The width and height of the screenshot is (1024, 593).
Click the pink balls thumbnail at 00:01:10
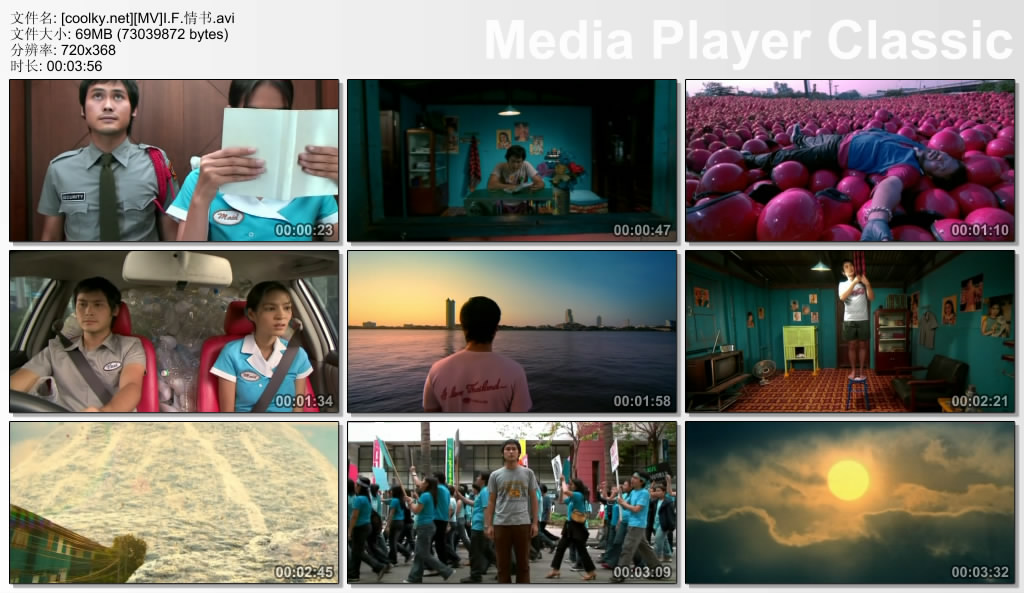pyautogui.click(x=850, y=161)
